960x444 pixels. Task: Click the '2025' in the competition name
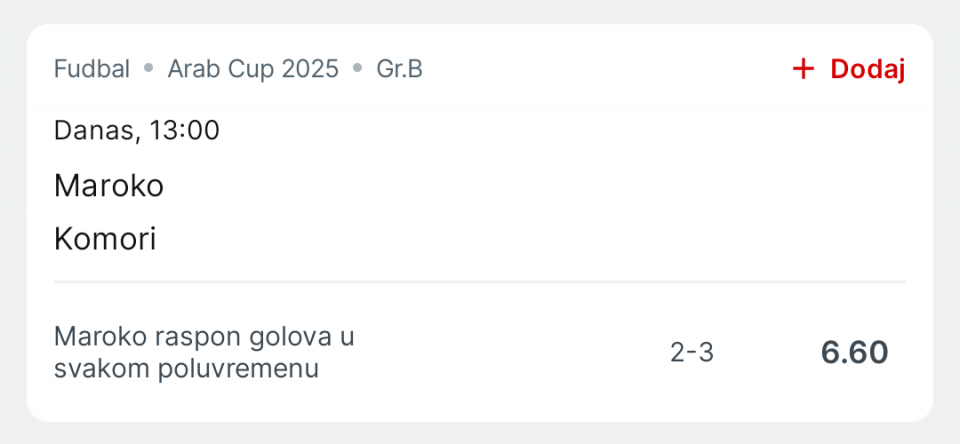pos(309,69)
